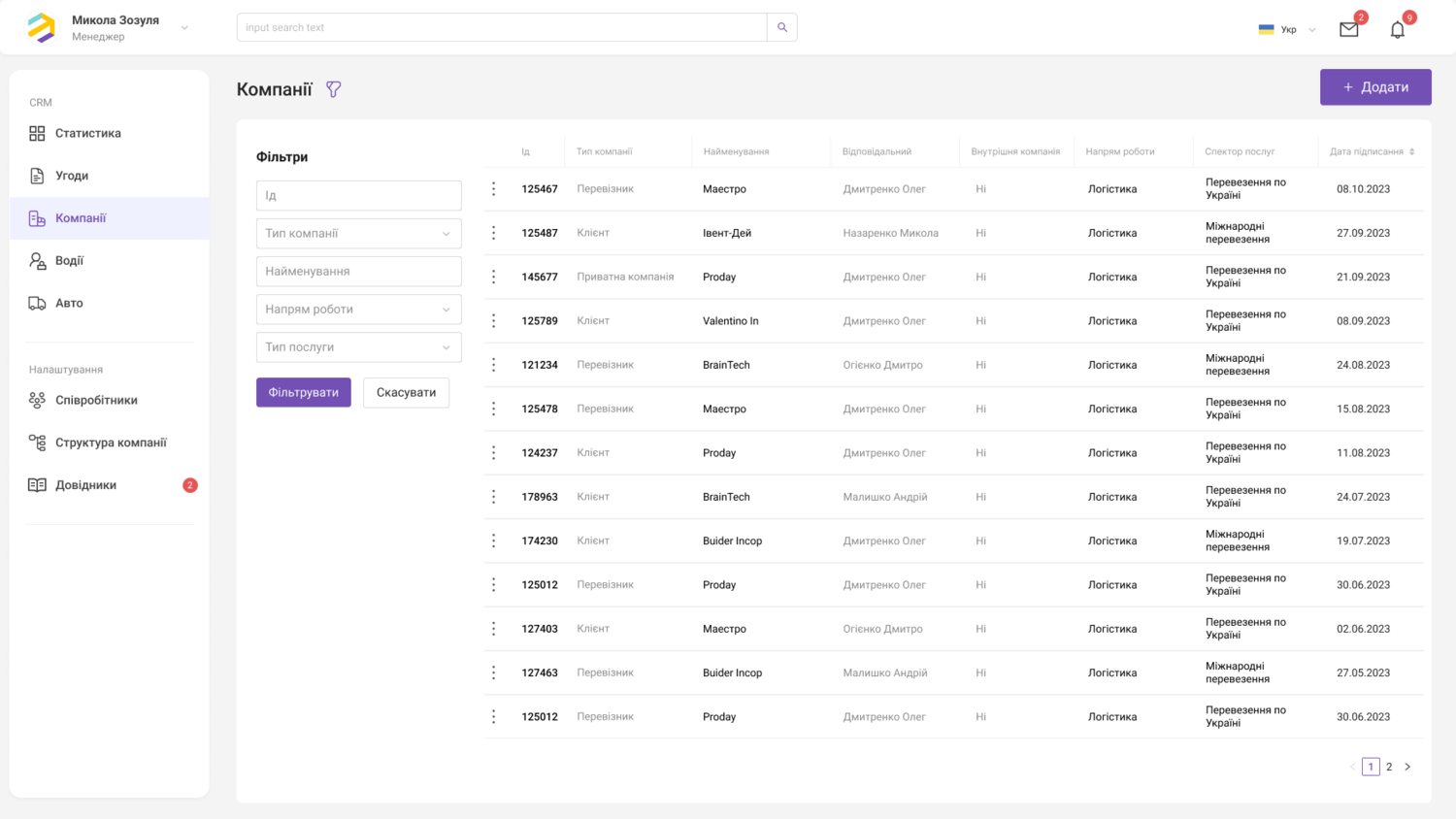The image size is (1456, 819).
Task: Open Угоди in the sidebar
Action: [109, 176]
